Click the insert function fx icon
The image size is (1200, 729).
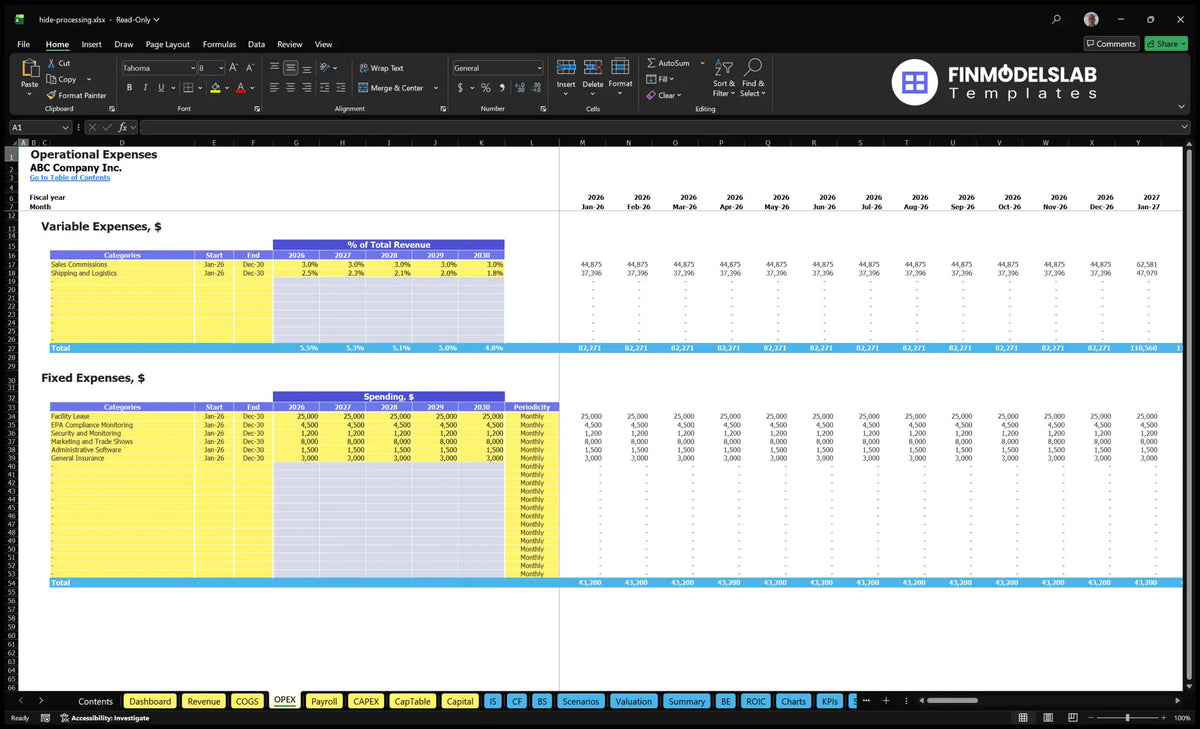123,127
